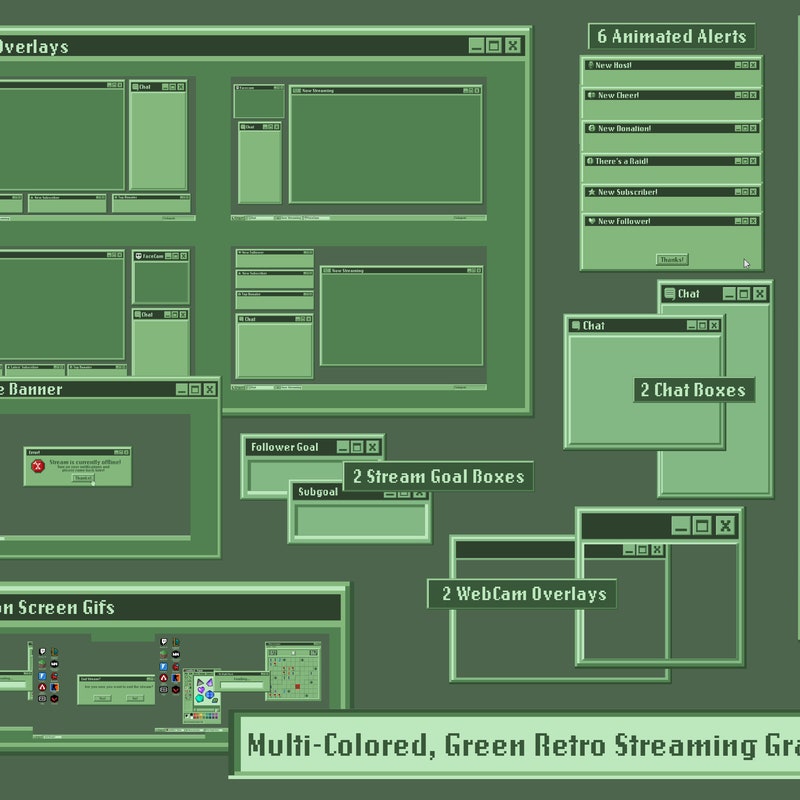
Task: Click the heart icon on the New Follower alert
Action: [x=592, y=222]
